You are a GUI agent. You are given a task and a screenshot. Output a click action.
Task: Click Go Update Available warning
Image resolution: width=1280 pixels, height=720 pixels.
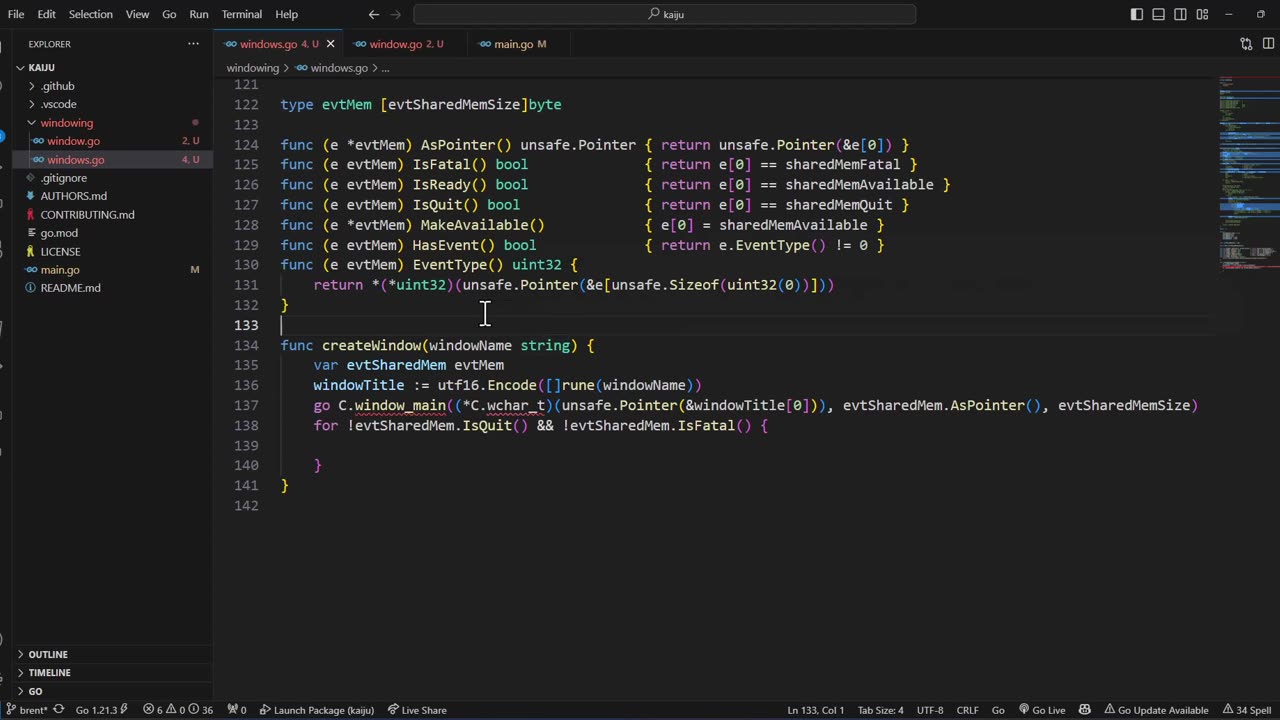1155,710
